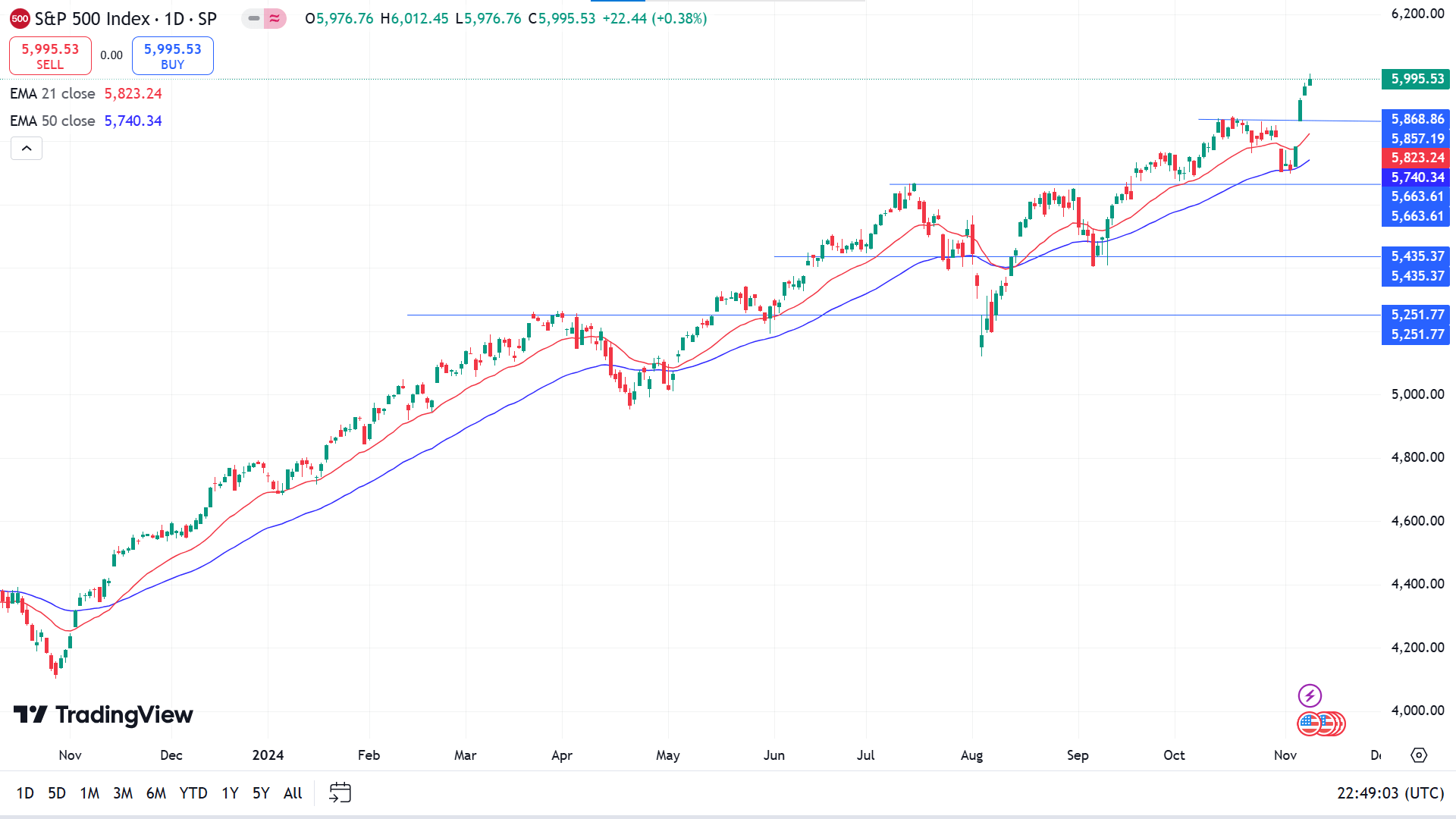
Task: Click the US flag economic events icon
Action: (x=1310, y=724)
